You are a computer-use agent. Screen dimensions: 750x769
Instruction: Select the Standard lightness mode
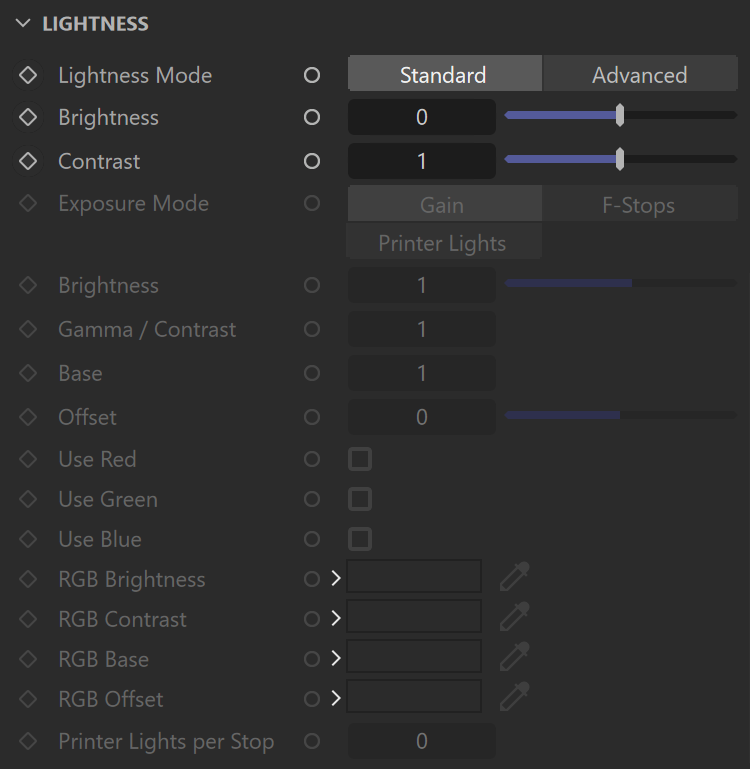[x=445, y=73]
